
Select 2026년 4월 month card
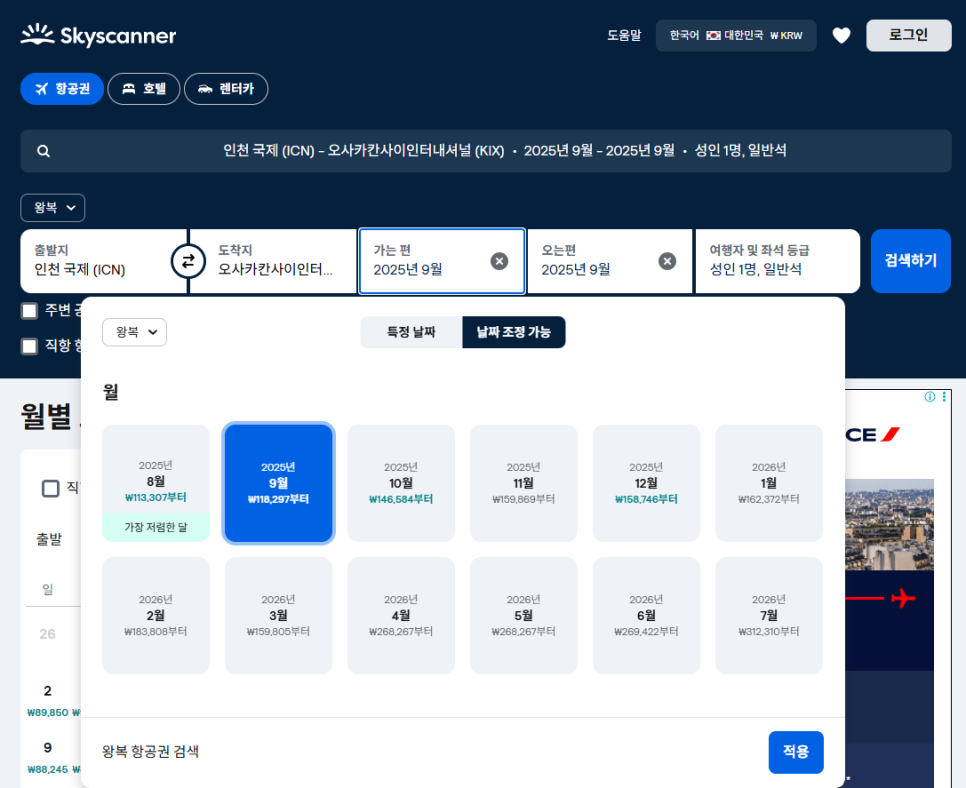[x=401, y=615]
